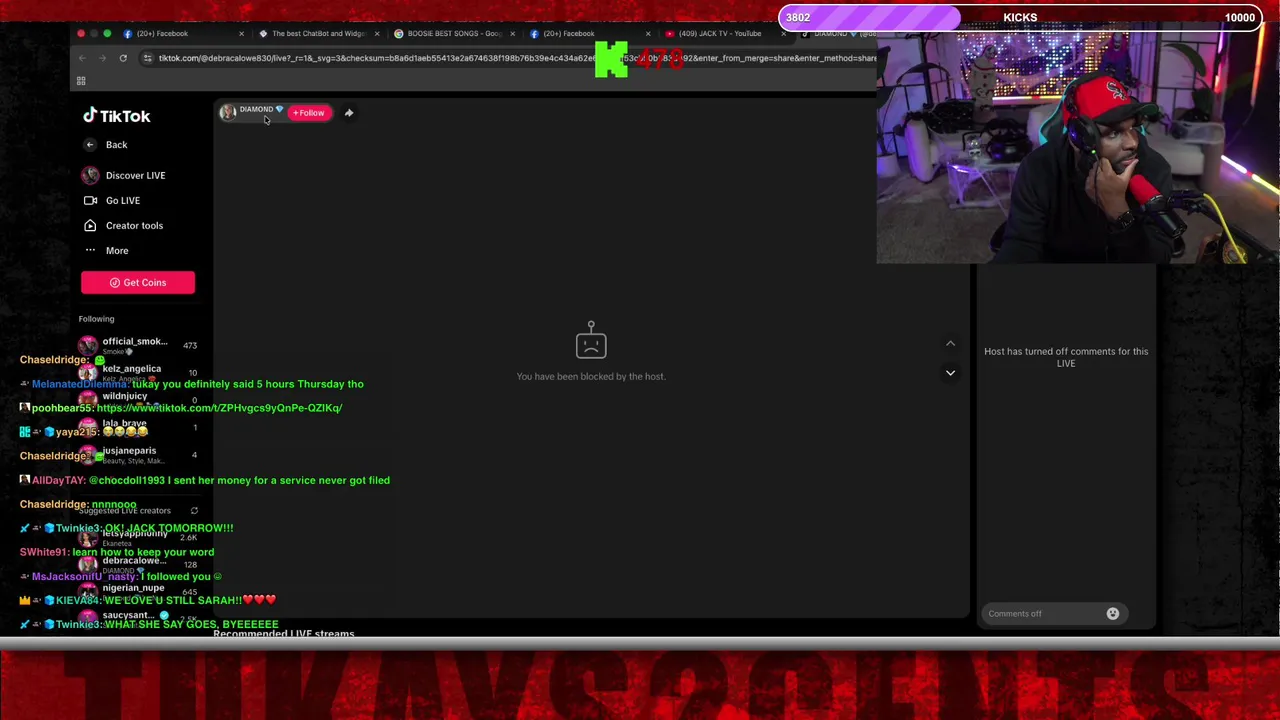The image size is (1280, 720).
Task: Close The best ChatBot tab
Action: coord(377,34)
